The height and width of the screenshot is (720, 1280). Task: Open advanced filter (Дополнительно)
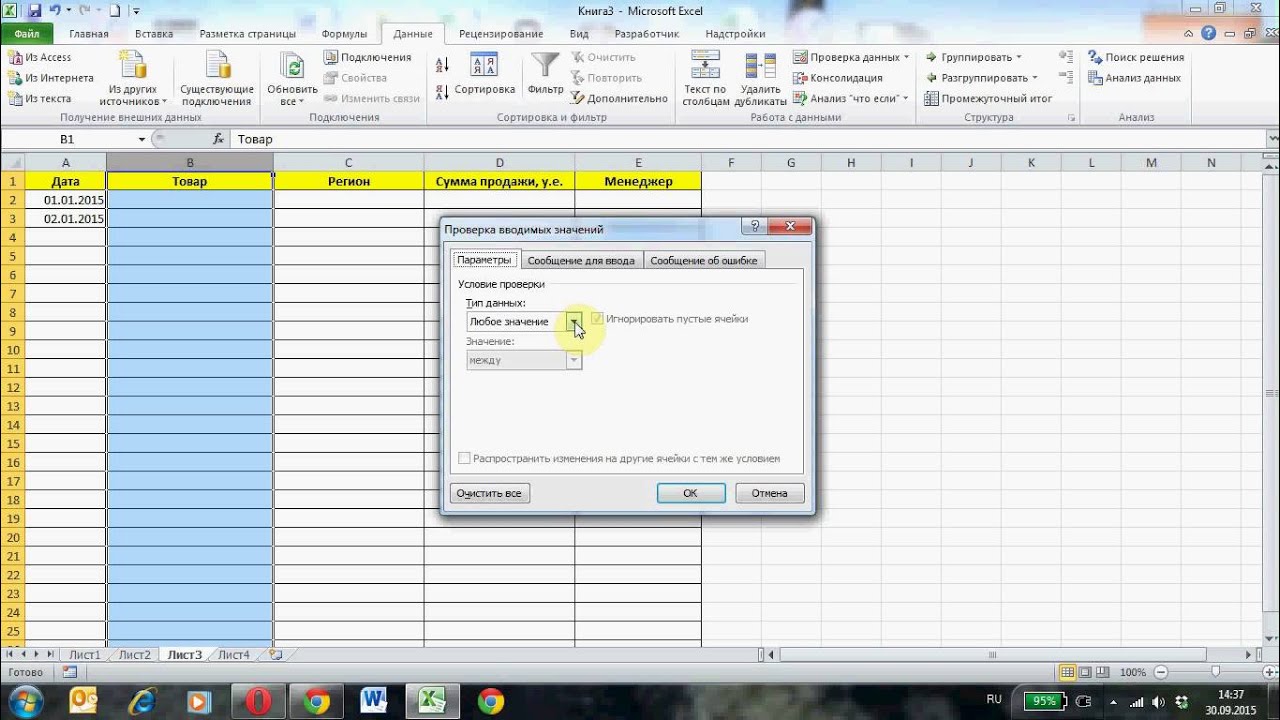(x=619, y=98)
